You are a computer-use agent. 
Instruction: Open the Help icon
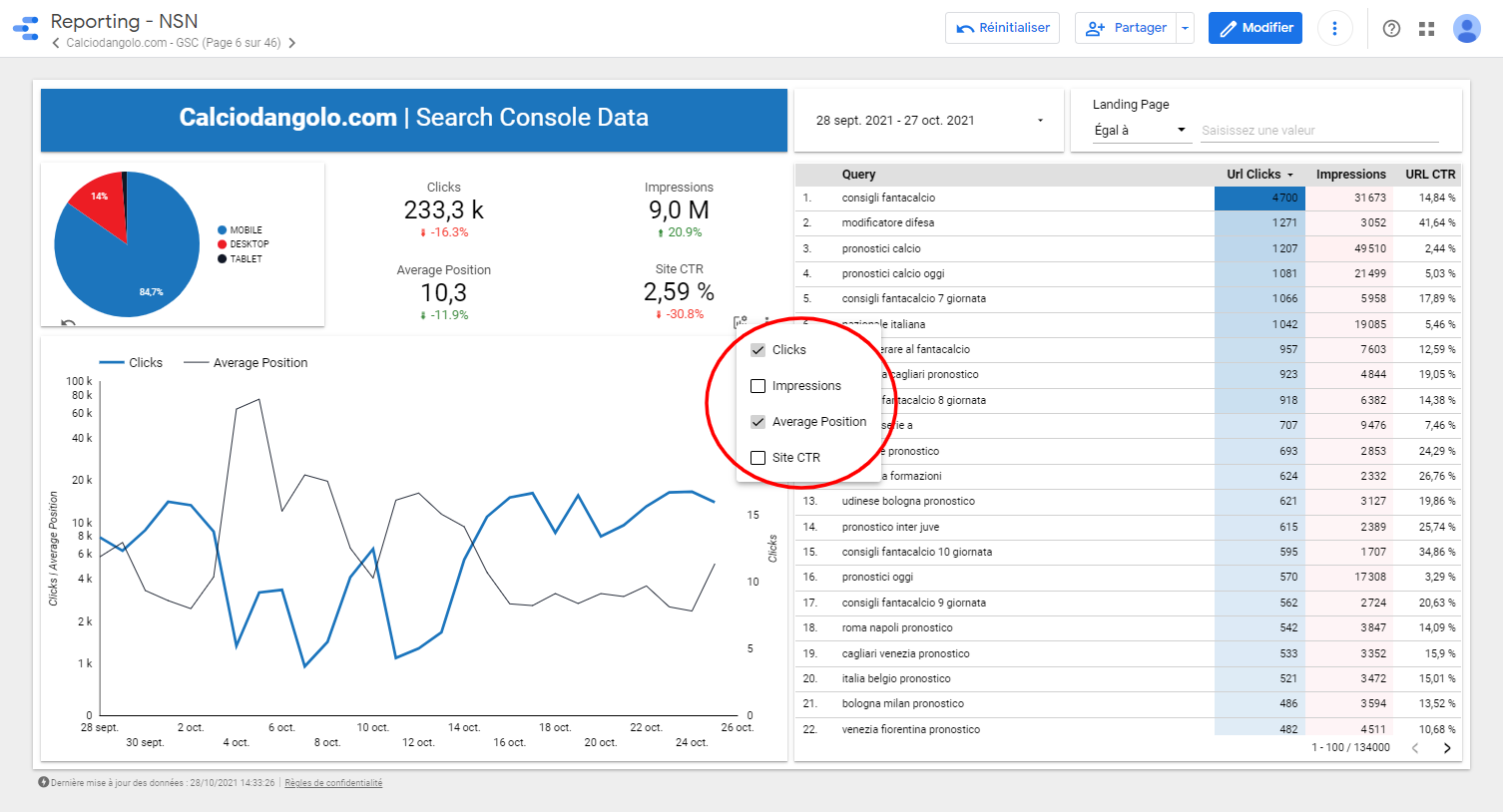point(1391,29)
